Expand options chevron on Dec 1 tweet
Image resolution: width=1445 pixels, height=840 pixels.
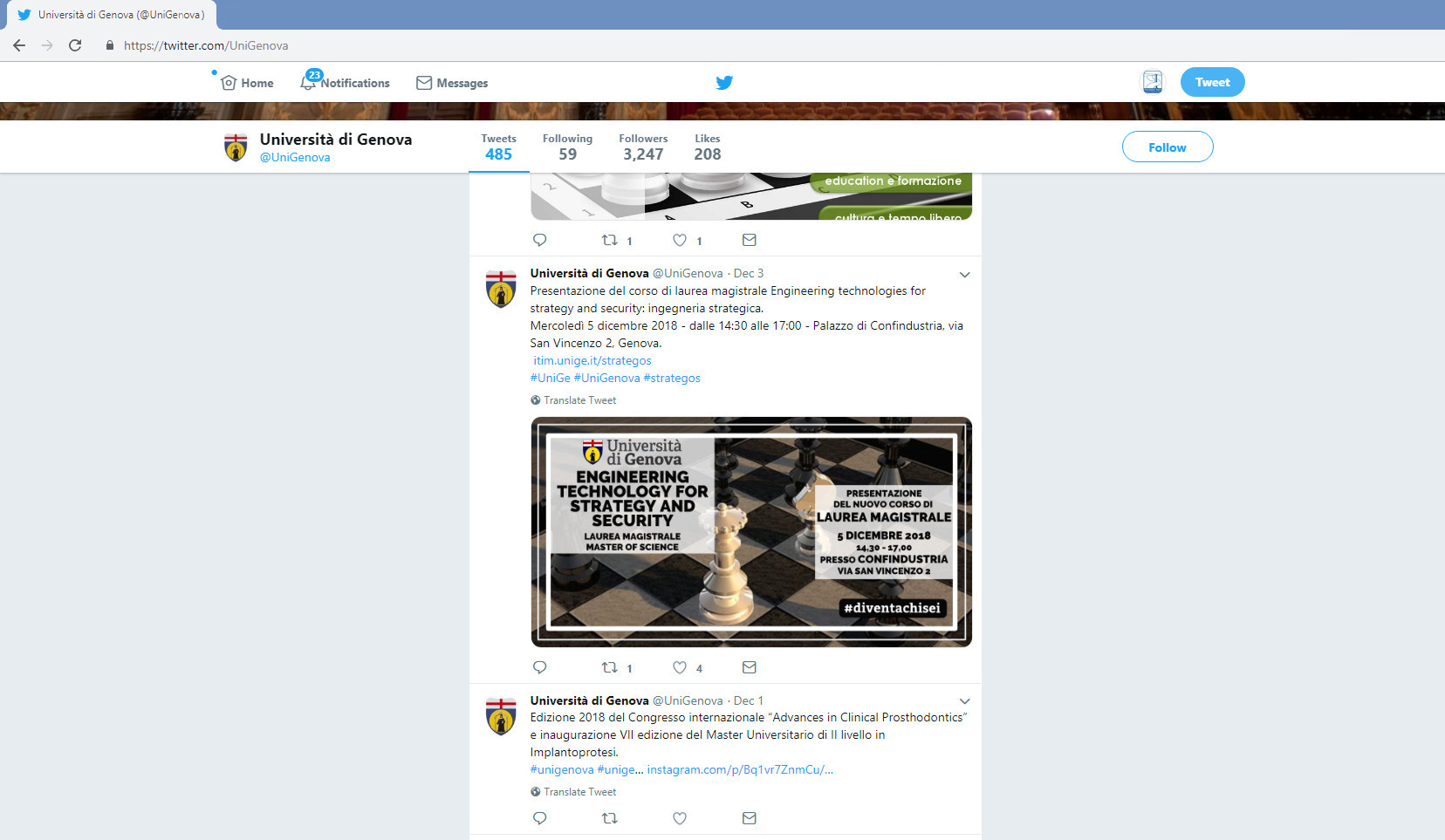pos(964,701)
